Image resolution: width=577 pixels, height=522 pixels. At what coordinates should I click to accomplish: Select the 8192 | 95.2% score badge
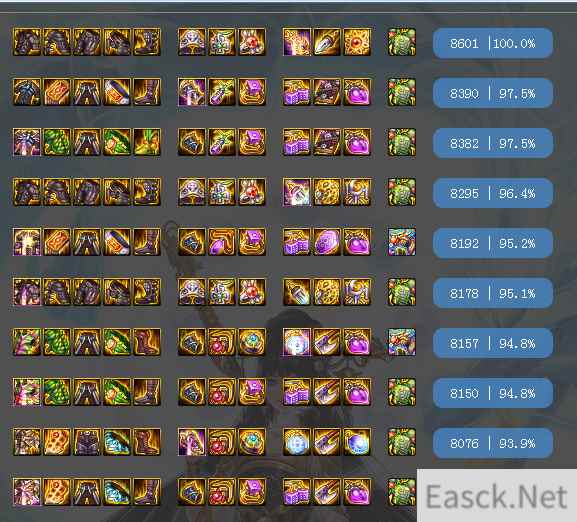point(493,244)
